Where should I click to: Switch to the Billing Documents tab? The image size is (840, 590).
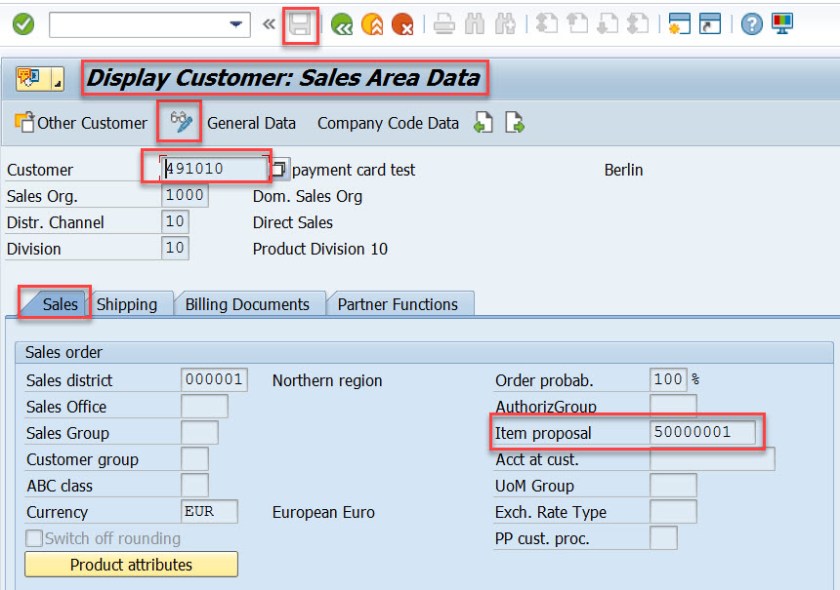tap(247, 304)
